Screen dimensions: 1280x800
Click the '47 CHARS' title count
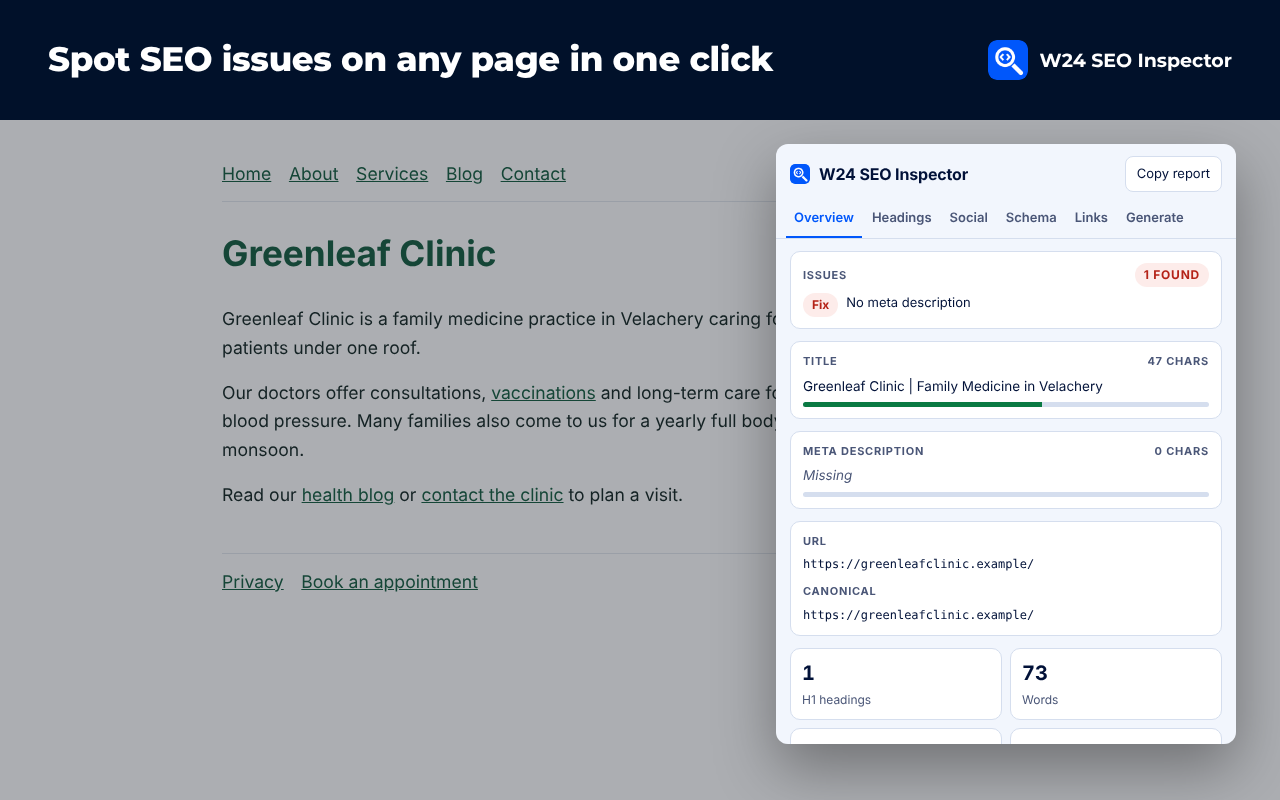tap(1178, 361)
